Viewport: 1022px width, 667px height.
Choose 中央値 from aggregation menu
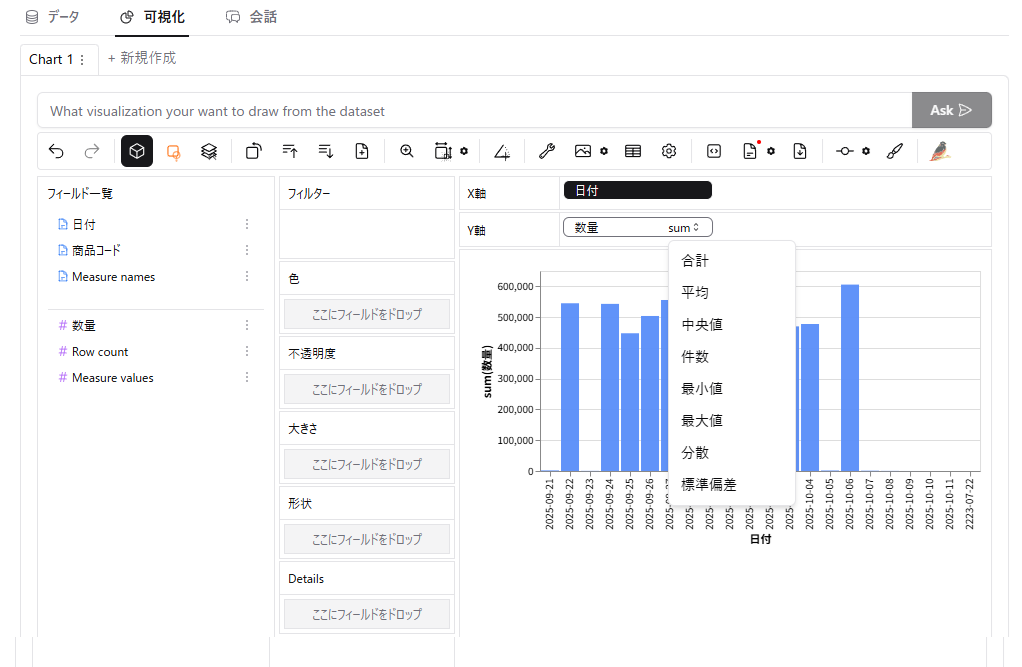pos(732,325)
